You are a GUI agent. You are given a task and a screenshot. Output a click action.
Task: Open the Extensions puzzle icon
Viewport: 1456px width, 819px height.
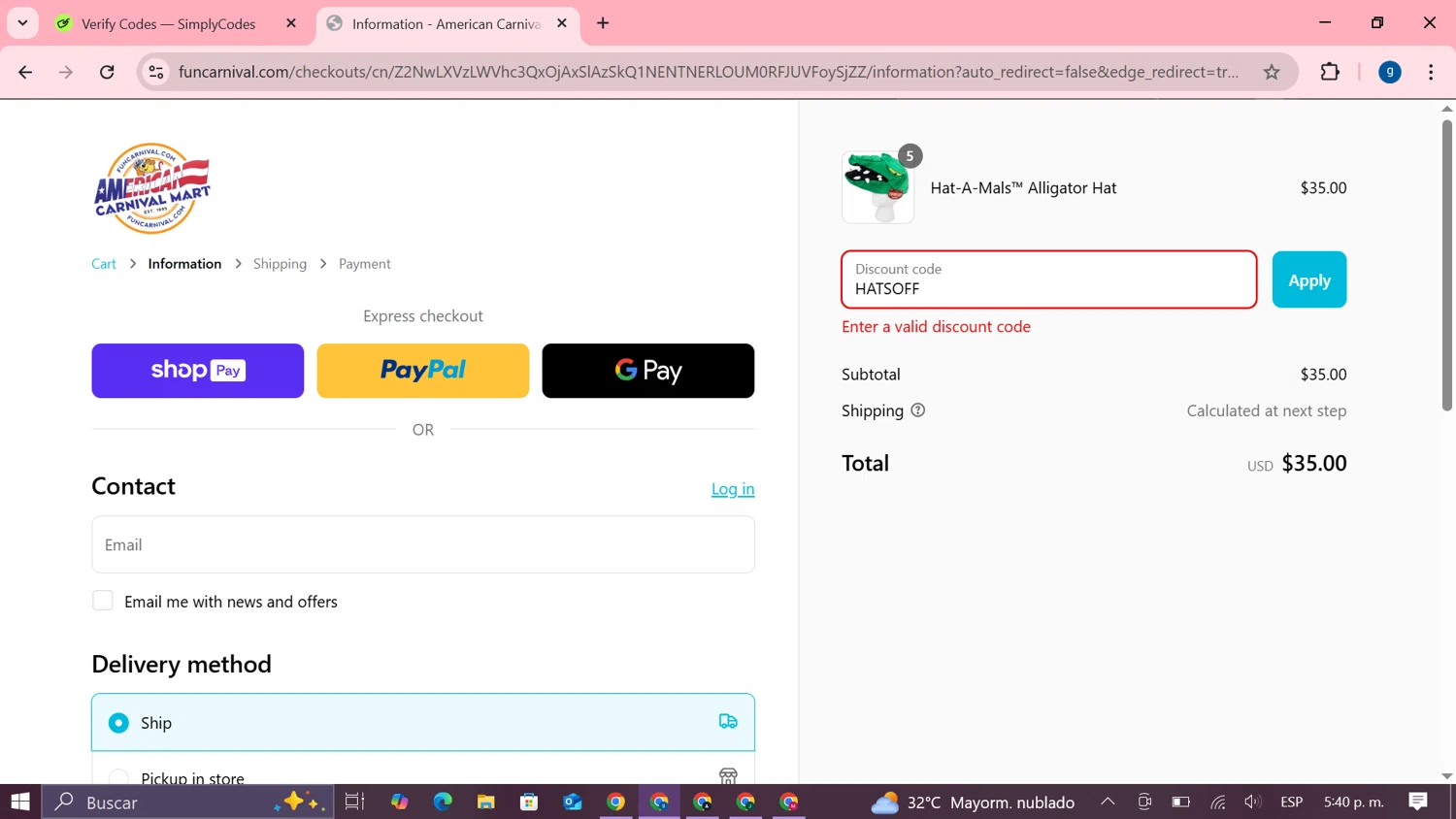tap(1330, 72)
